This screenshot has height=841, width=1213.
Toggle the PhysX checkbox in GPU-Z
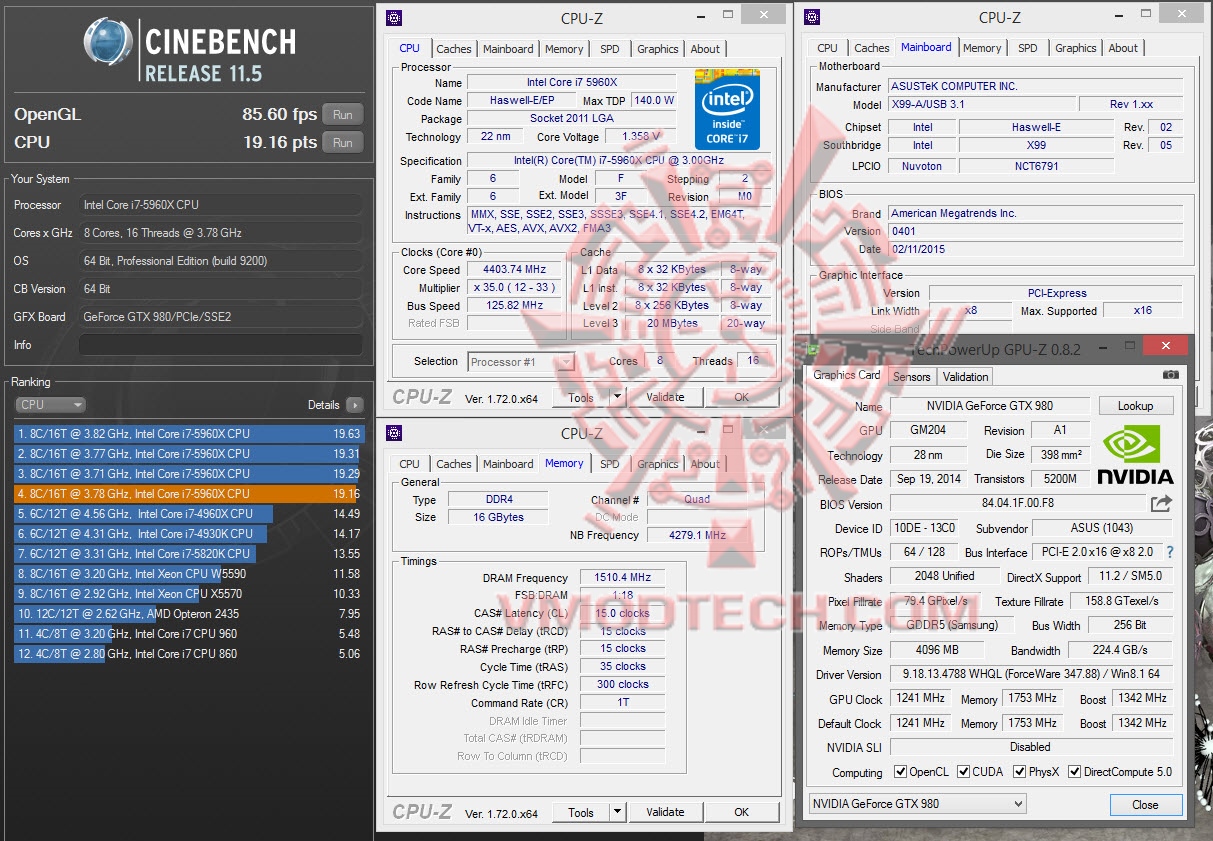coord(1020,771)
